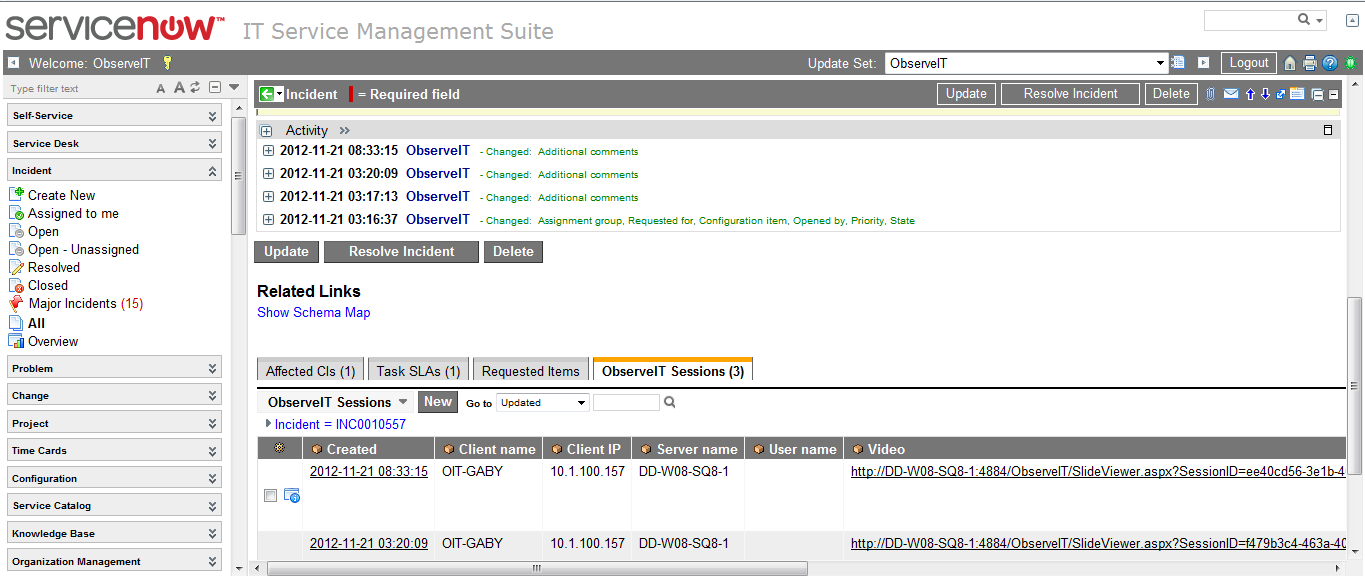Collapse the Incident navigation section
The width and height of the screenshot is (1365, 576).
212,171
